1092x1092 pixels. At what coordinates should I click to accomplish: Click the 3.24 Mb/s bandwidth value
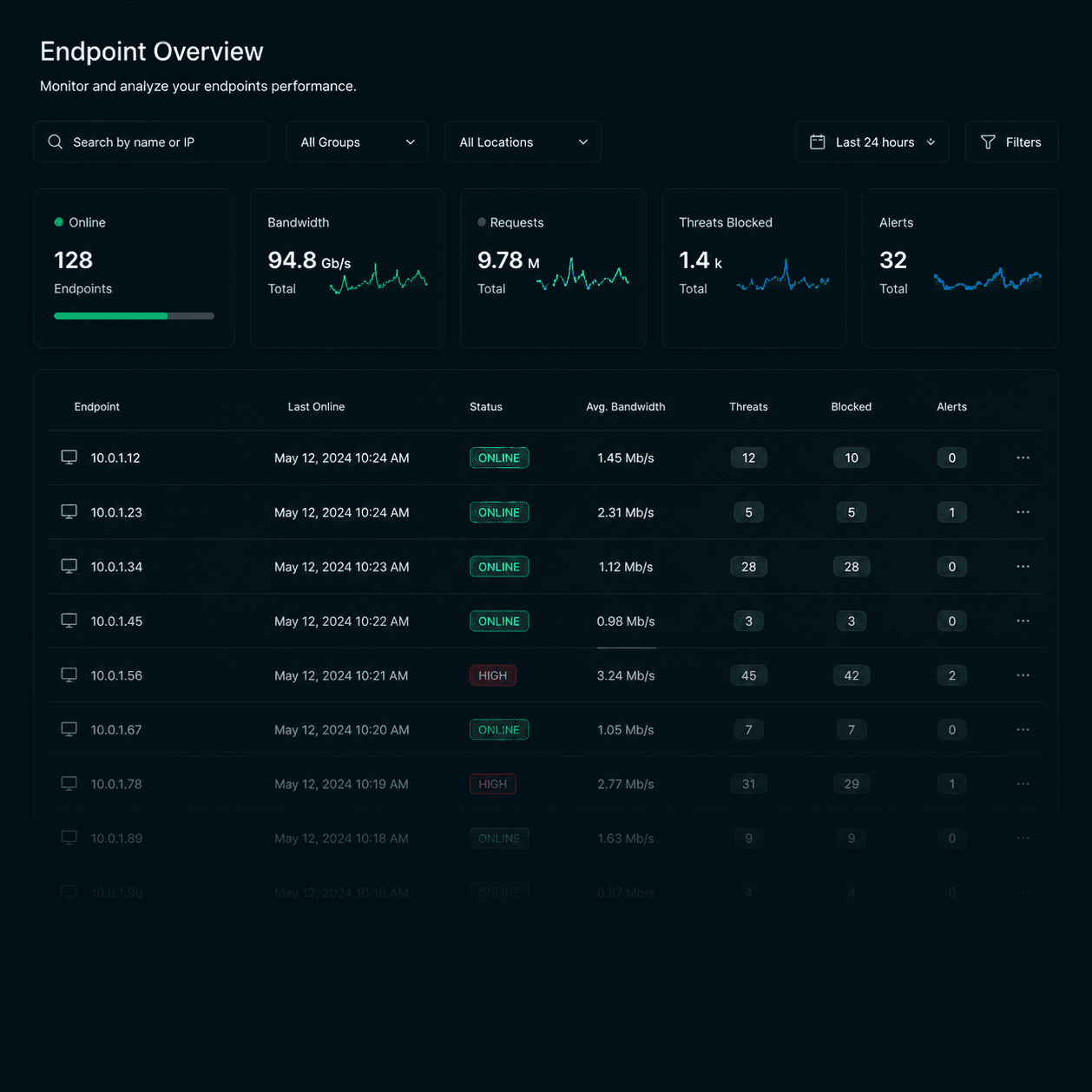pyautogui.click(x=626, y=675)
